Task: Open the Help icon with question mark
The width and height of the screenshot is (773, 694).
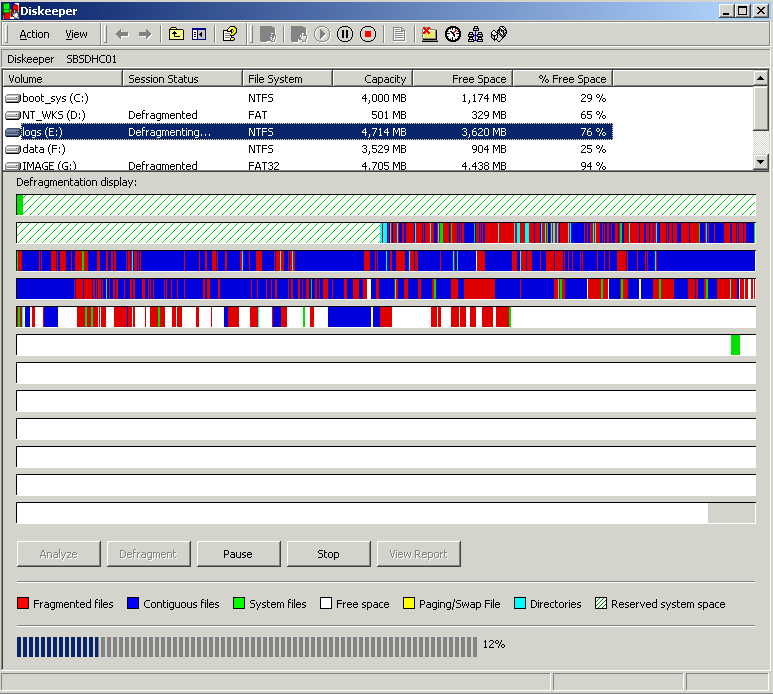Action: 230,35
